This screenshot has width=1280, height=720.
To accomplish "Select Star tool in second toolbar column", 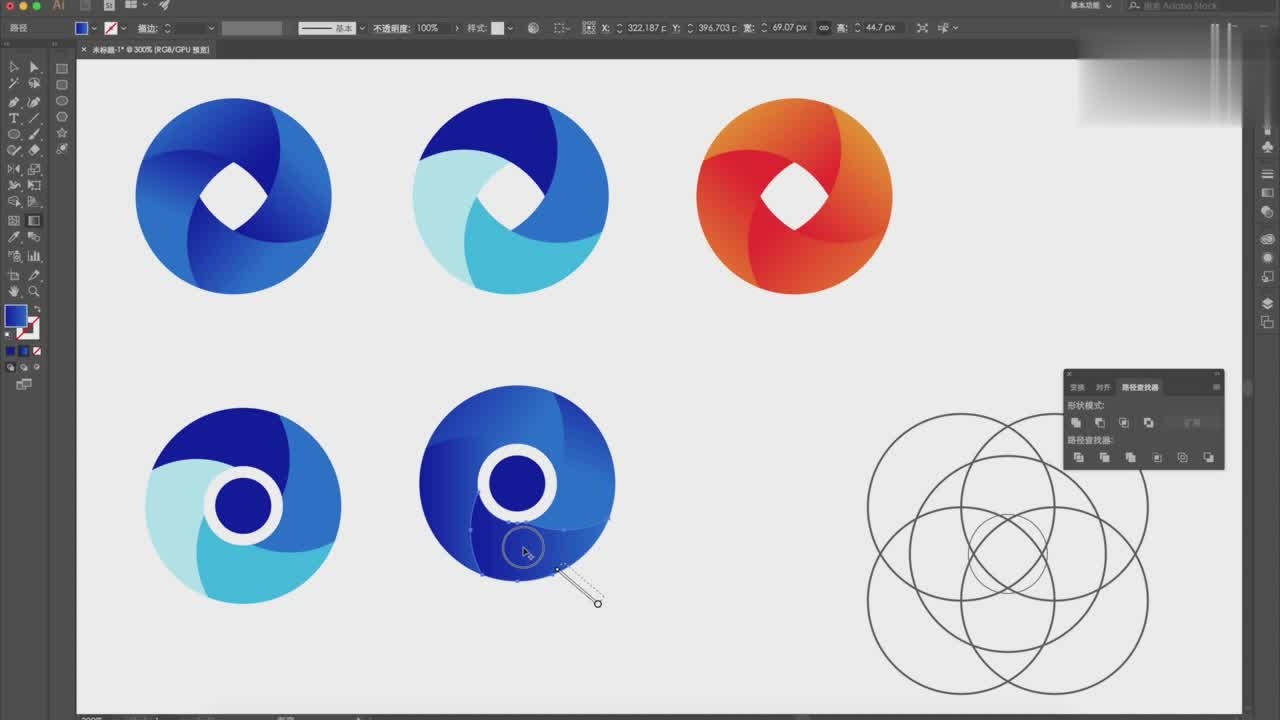I will (x=61, y=132).
